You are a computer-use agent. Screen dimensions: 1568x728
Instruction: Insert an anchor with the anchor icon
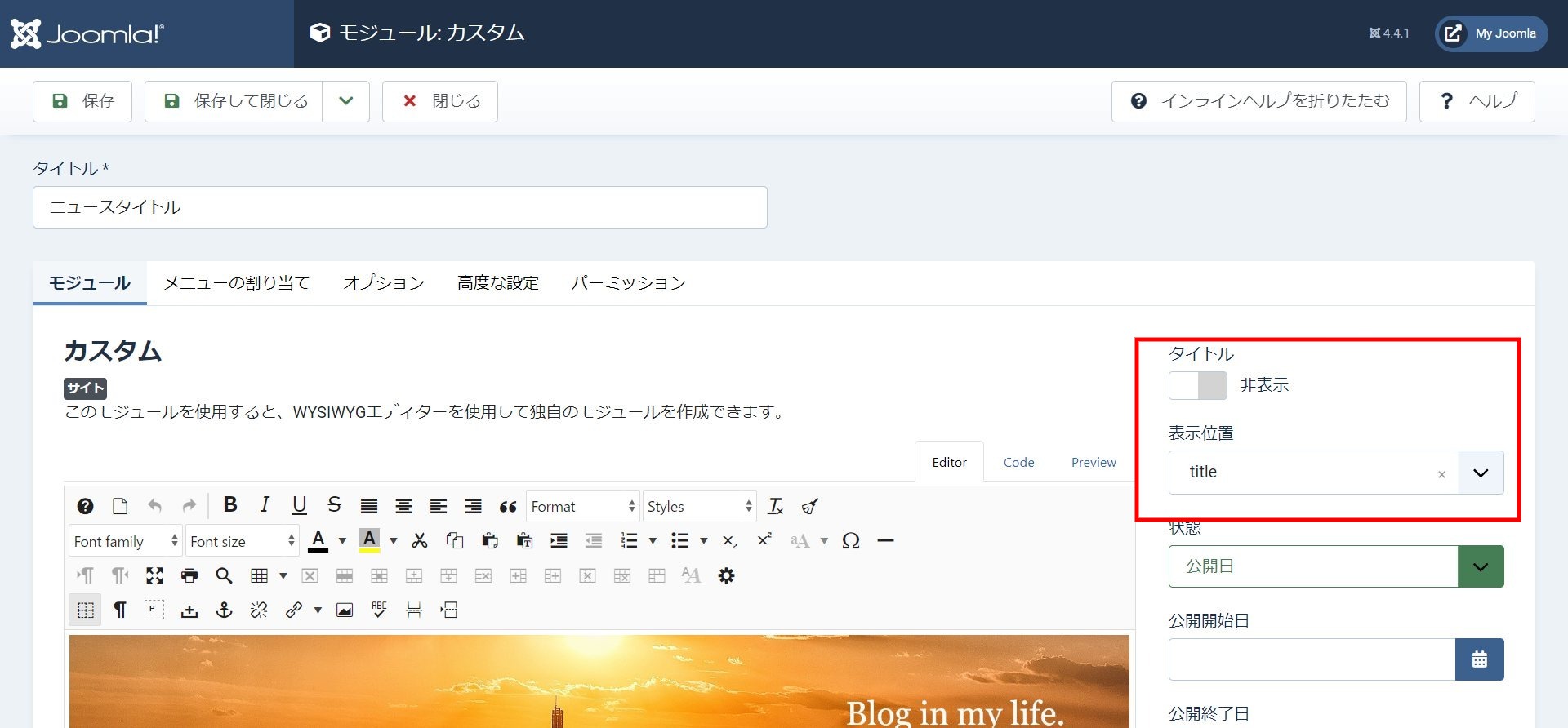tap(224, 610)
